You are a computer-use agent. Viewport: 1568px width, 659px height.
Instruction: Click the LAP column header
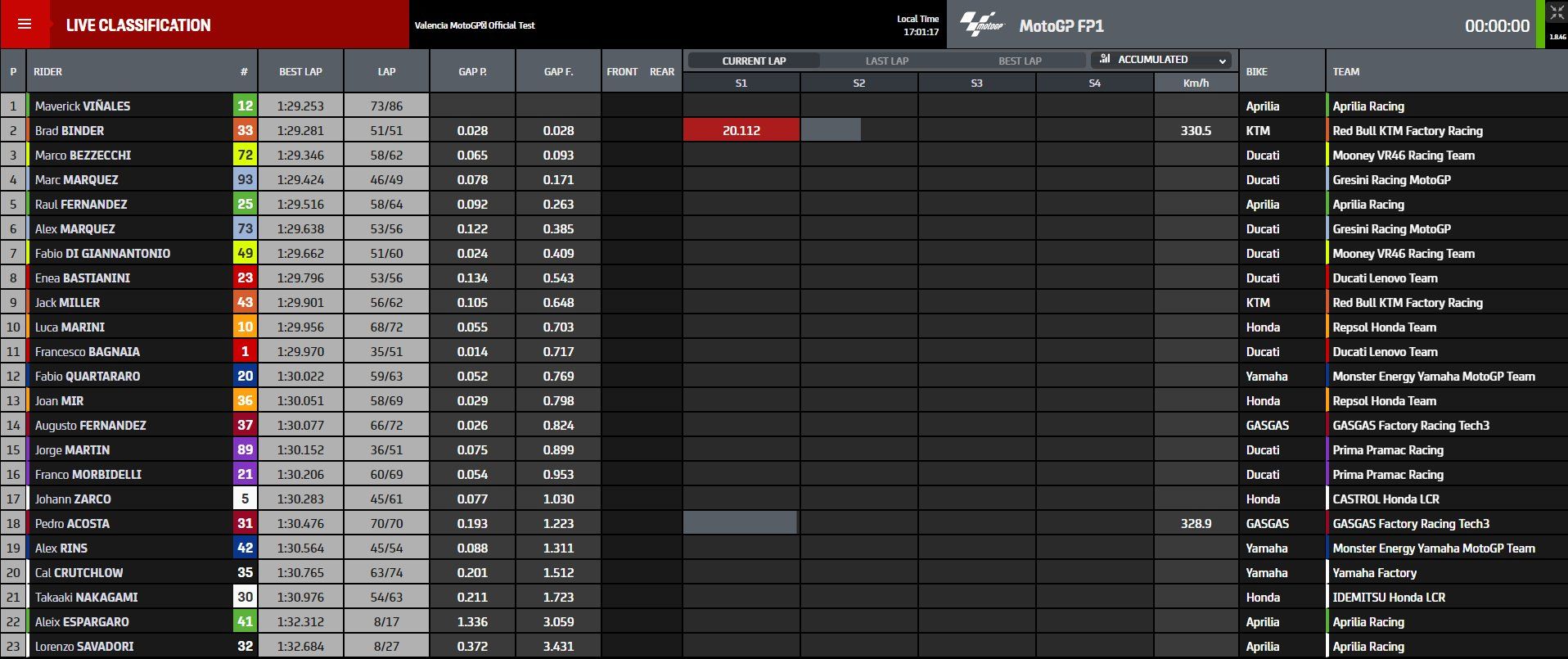386,72
